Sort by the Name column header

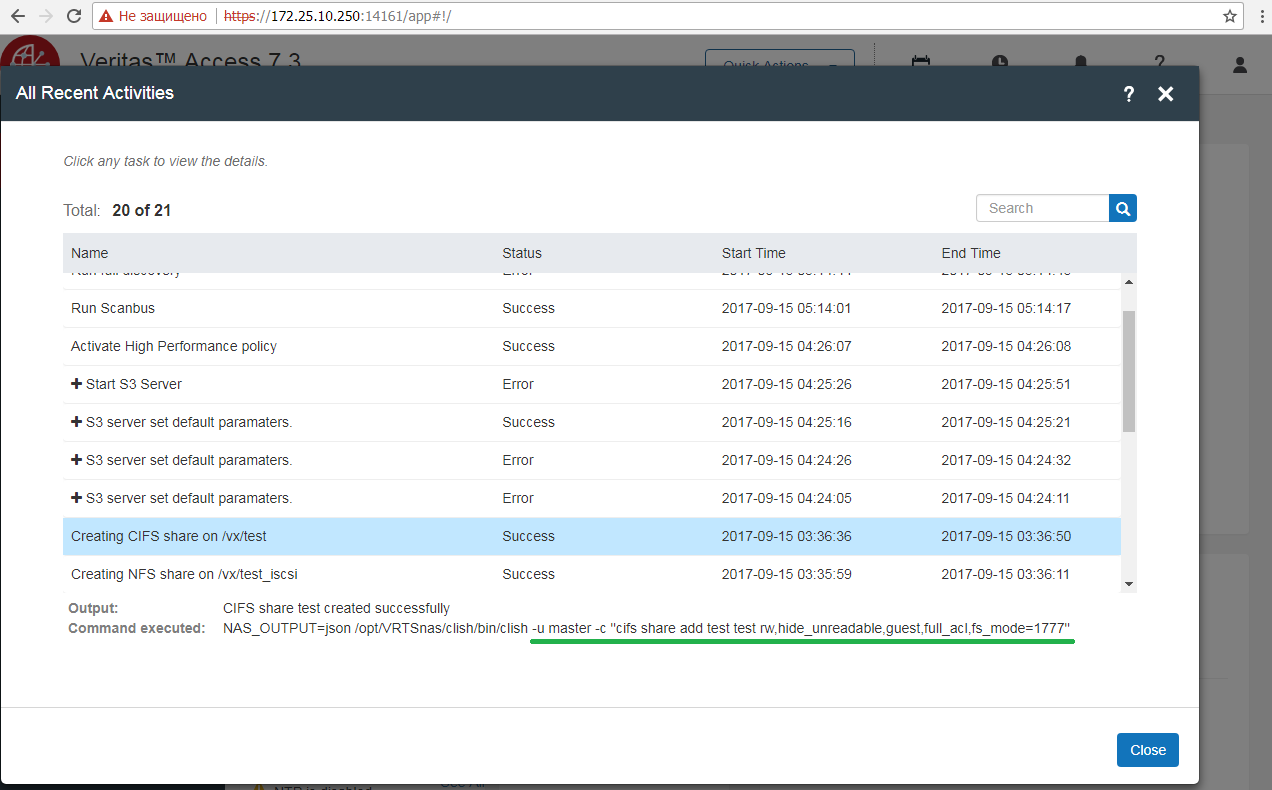click(90, 253)
